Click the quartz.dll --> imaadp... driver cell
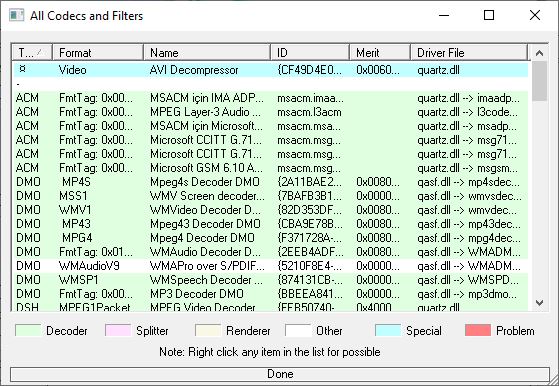Image resolution: width=559 pixels, height=386 pixels. point(468,98)
